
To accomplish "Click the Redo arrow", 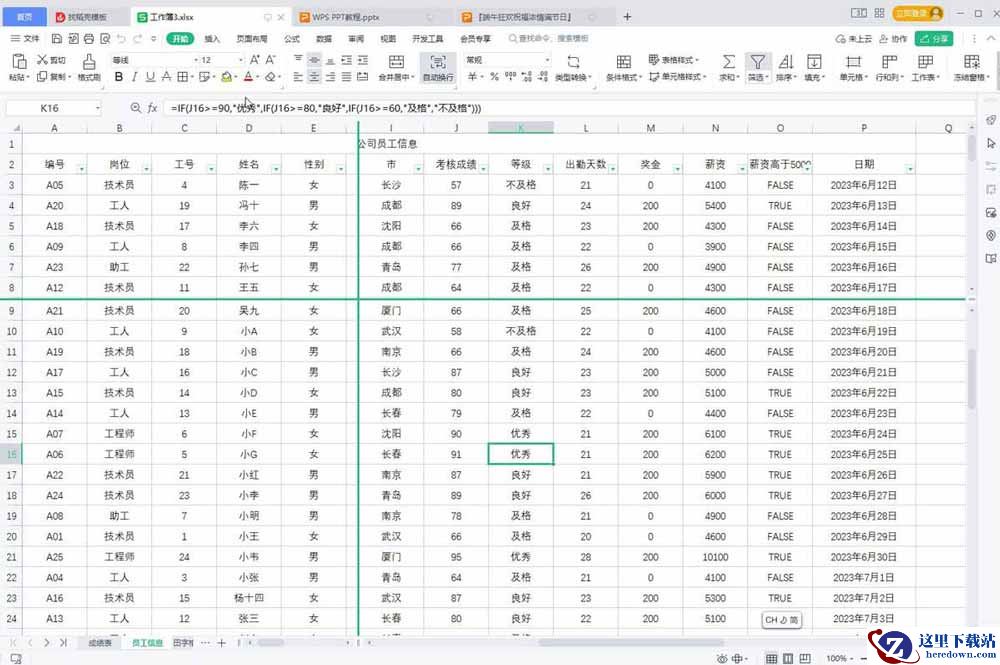I will point(137,39).
